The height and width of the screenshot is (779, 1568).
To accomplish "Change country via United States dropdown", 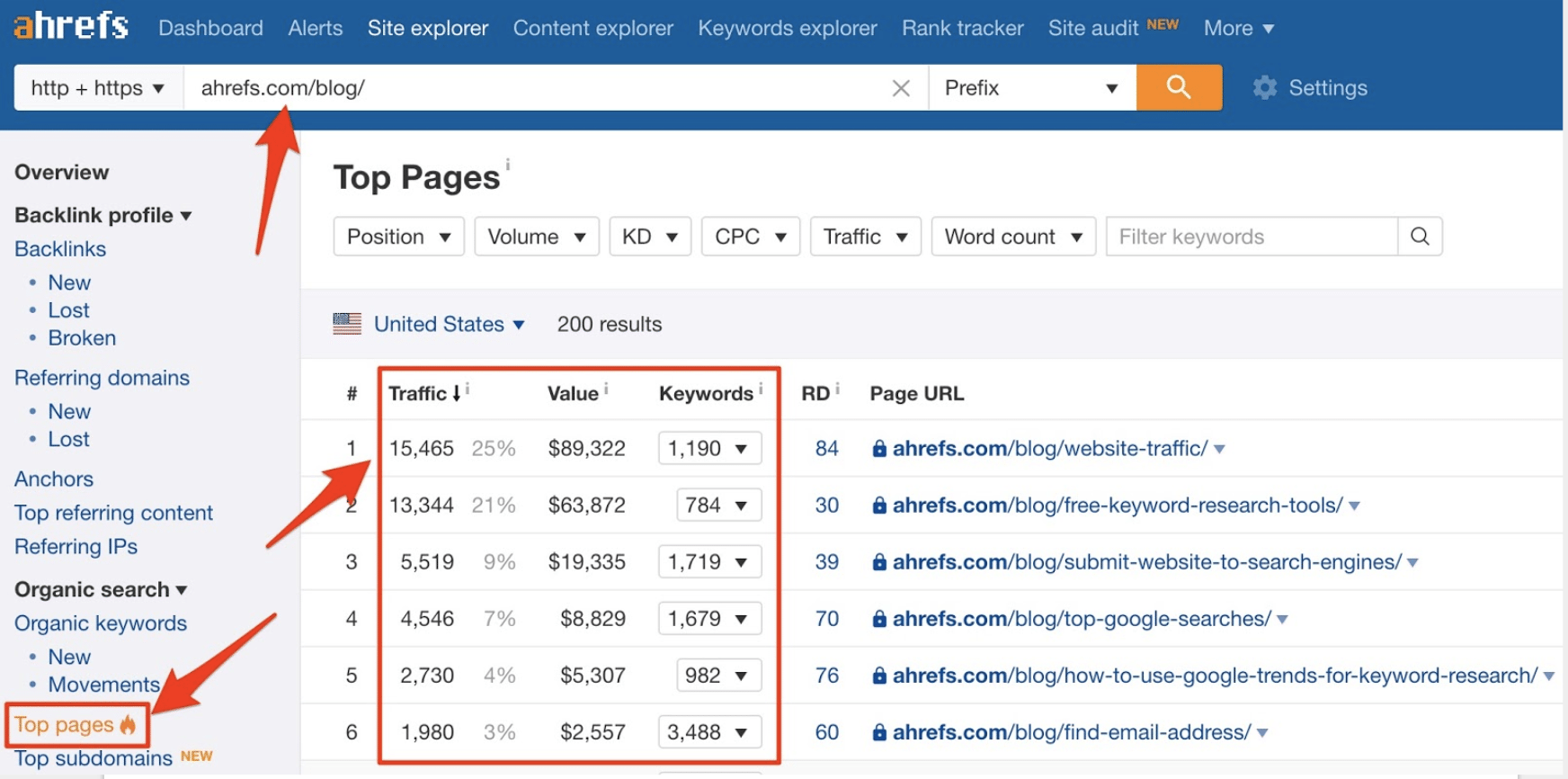I will point(449,324).
